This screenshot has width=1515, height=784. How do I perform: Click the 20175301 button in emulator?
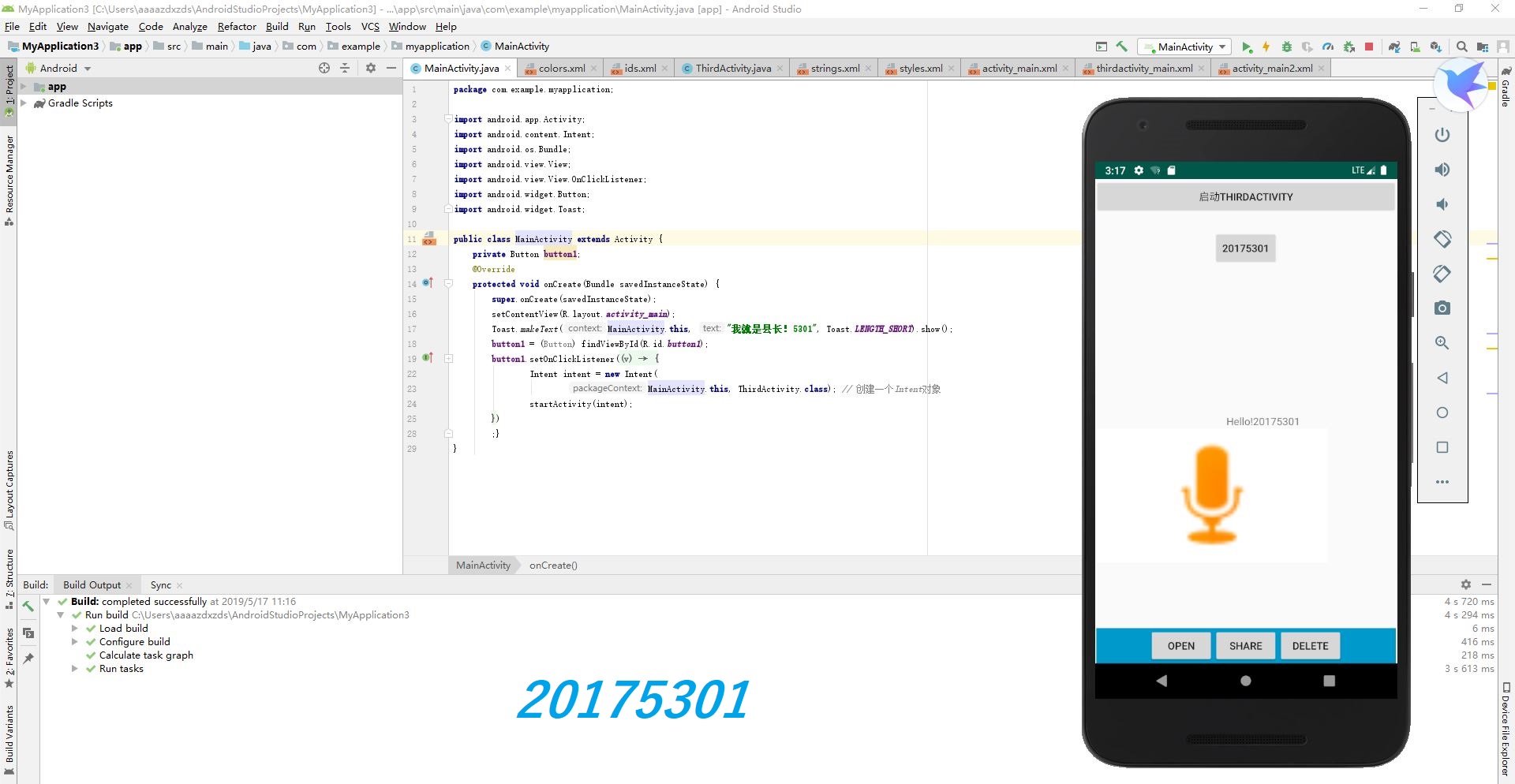pos(1245,248)
